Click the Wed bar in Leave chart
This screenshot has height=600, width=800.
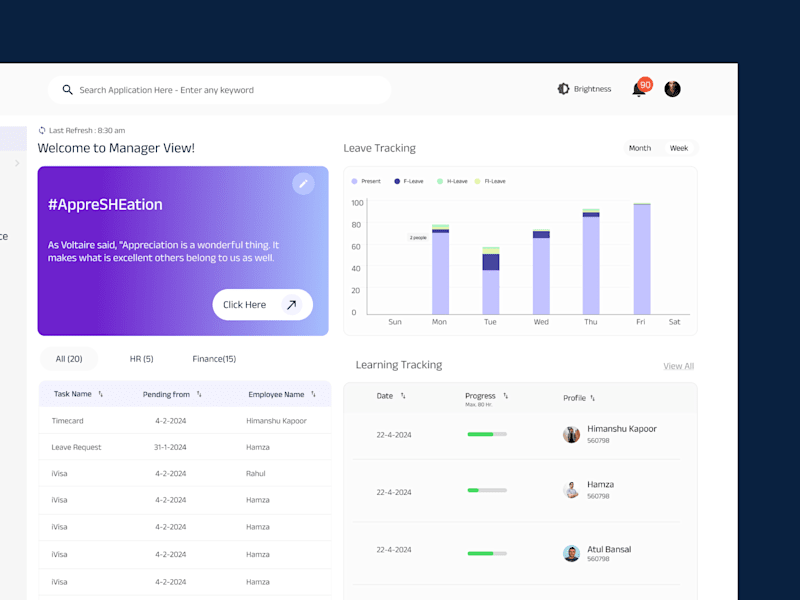point(541,272)
